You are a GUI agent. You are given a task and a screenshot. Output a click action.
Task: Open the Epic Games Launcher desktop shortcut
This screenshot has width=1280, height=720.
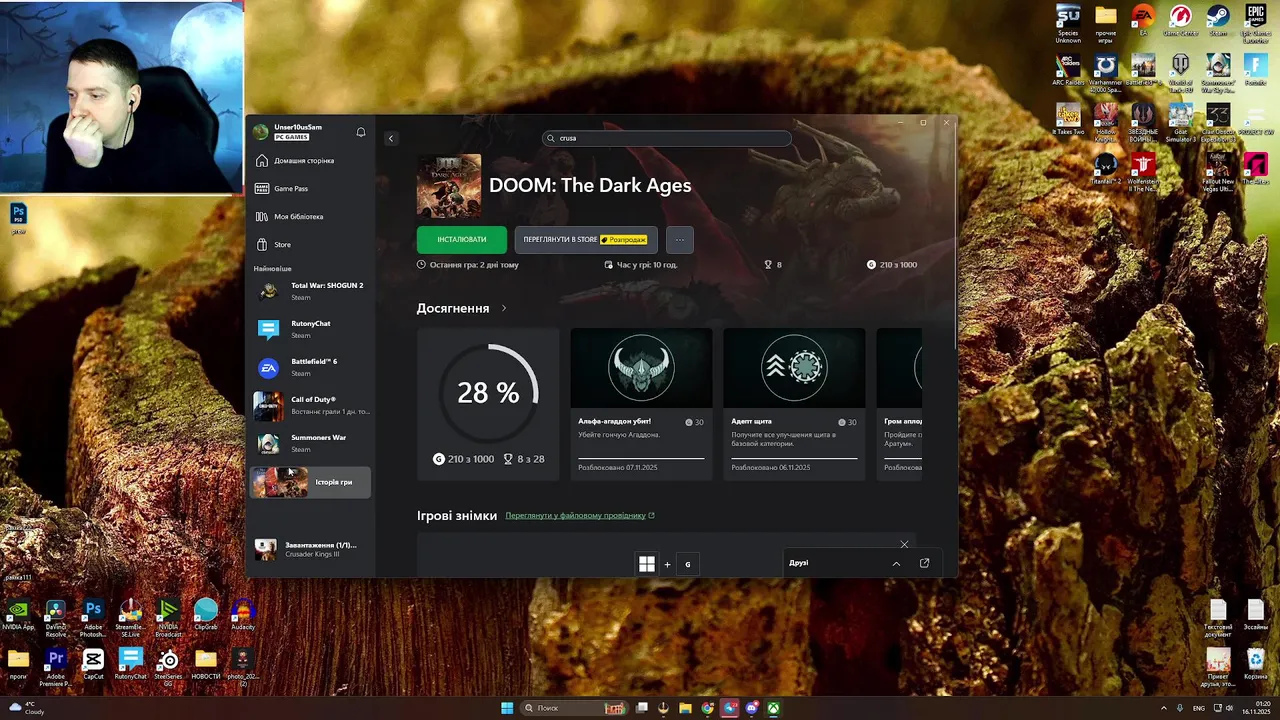[x=1256, y=24]
